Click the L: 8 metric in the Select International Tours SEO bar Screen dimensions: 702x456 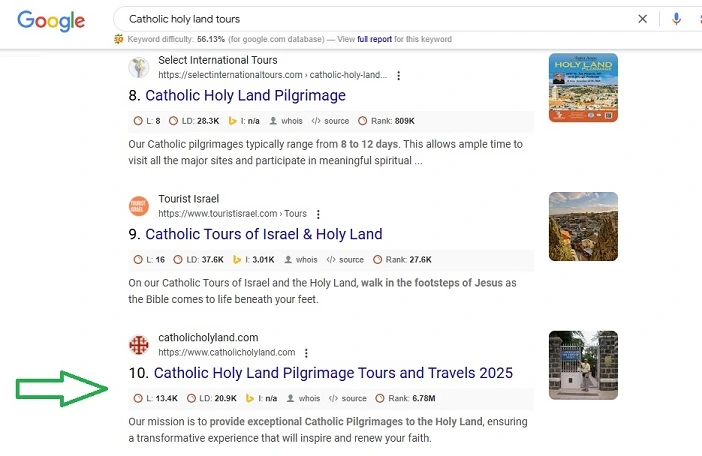(x=147, y=121)
